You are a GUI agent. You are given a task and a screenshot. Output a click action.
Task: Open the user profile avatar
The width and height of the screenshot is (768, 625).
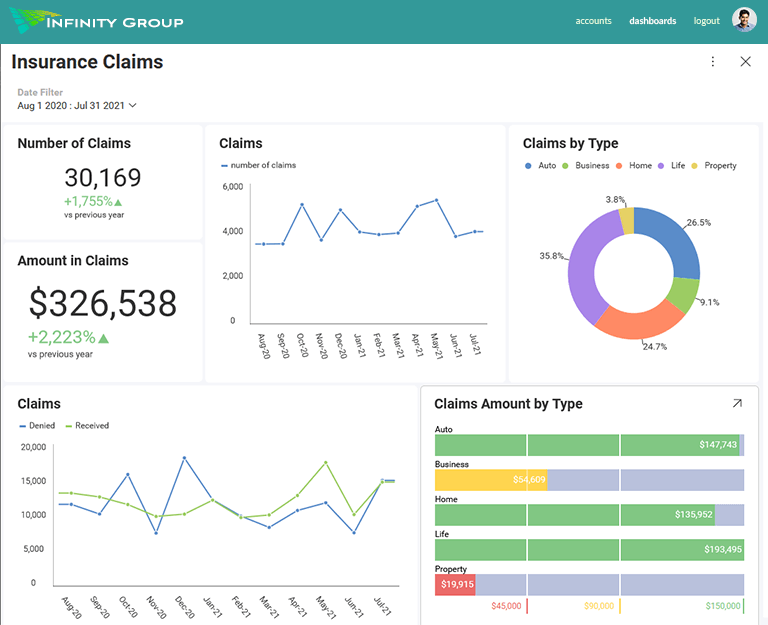point(744,21)
